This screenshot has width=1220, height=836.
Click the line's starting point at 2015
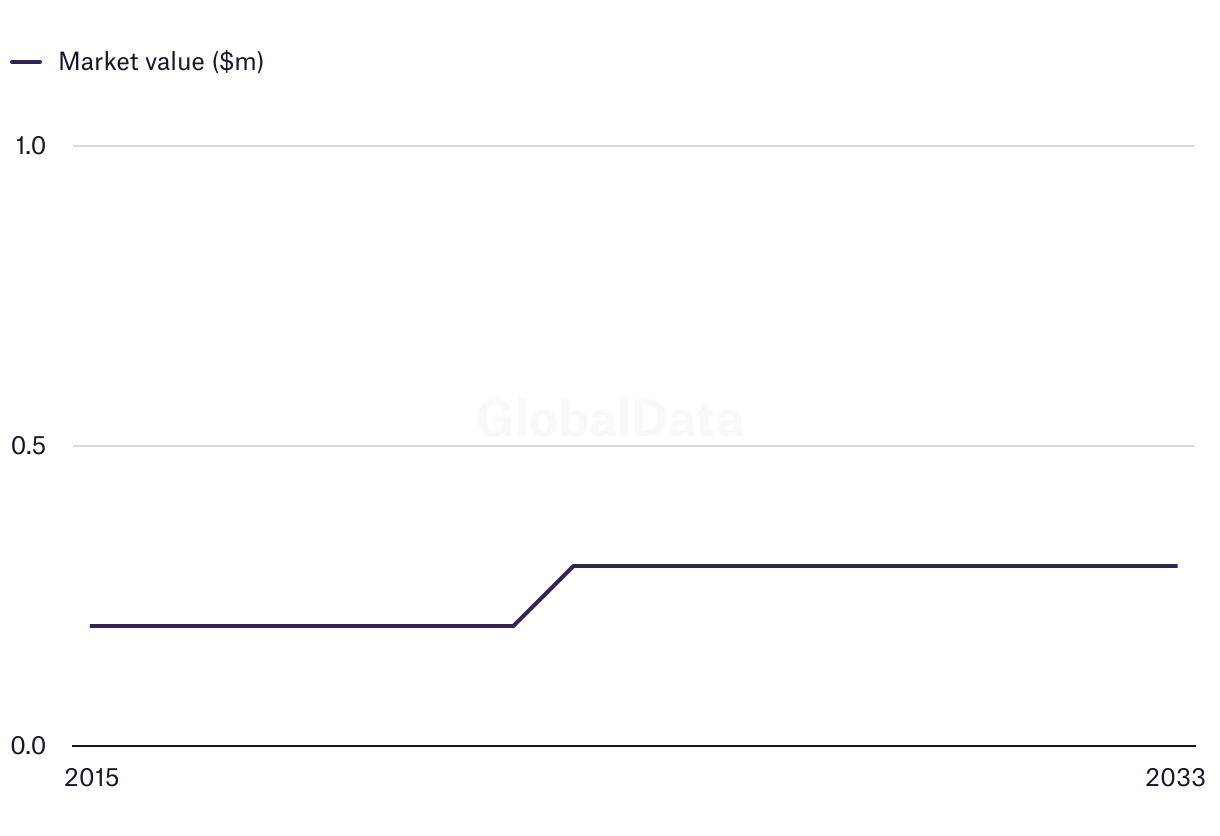(91, 626)
